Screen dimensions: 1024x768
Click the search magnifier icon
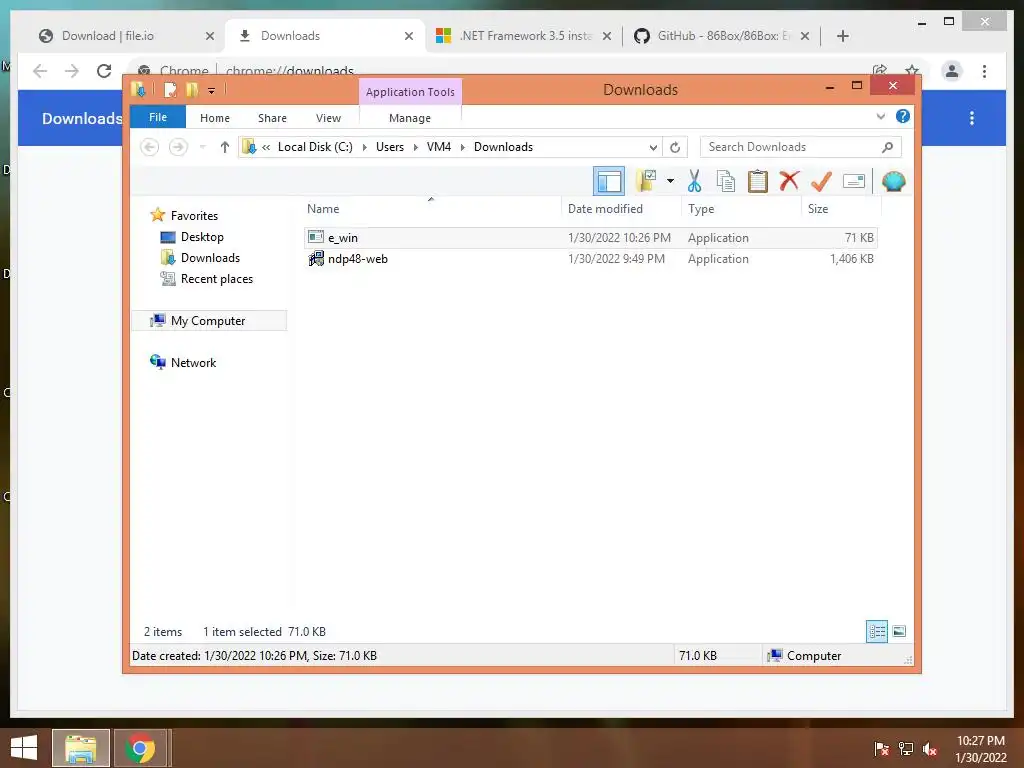click(888, 147)
